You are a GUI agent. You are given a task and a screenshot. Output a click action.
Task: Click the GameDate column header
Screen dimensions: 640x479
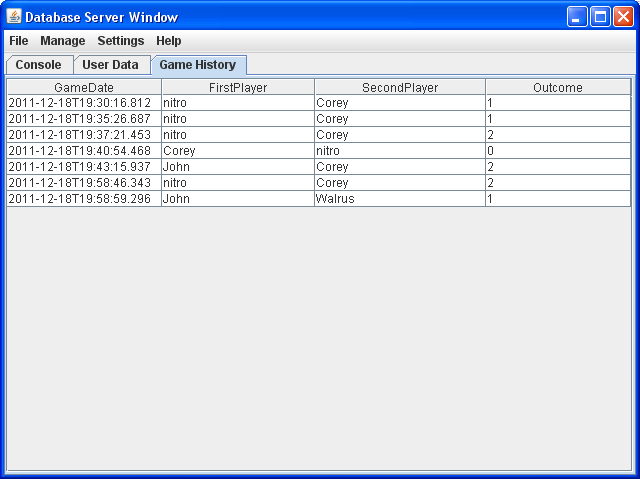coord(84,87)
